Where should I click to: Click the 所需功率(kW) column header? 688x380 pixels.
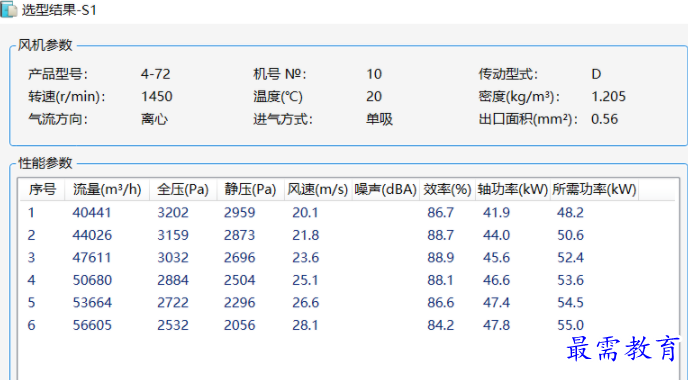pyautogui.click(x=594, y=190)
